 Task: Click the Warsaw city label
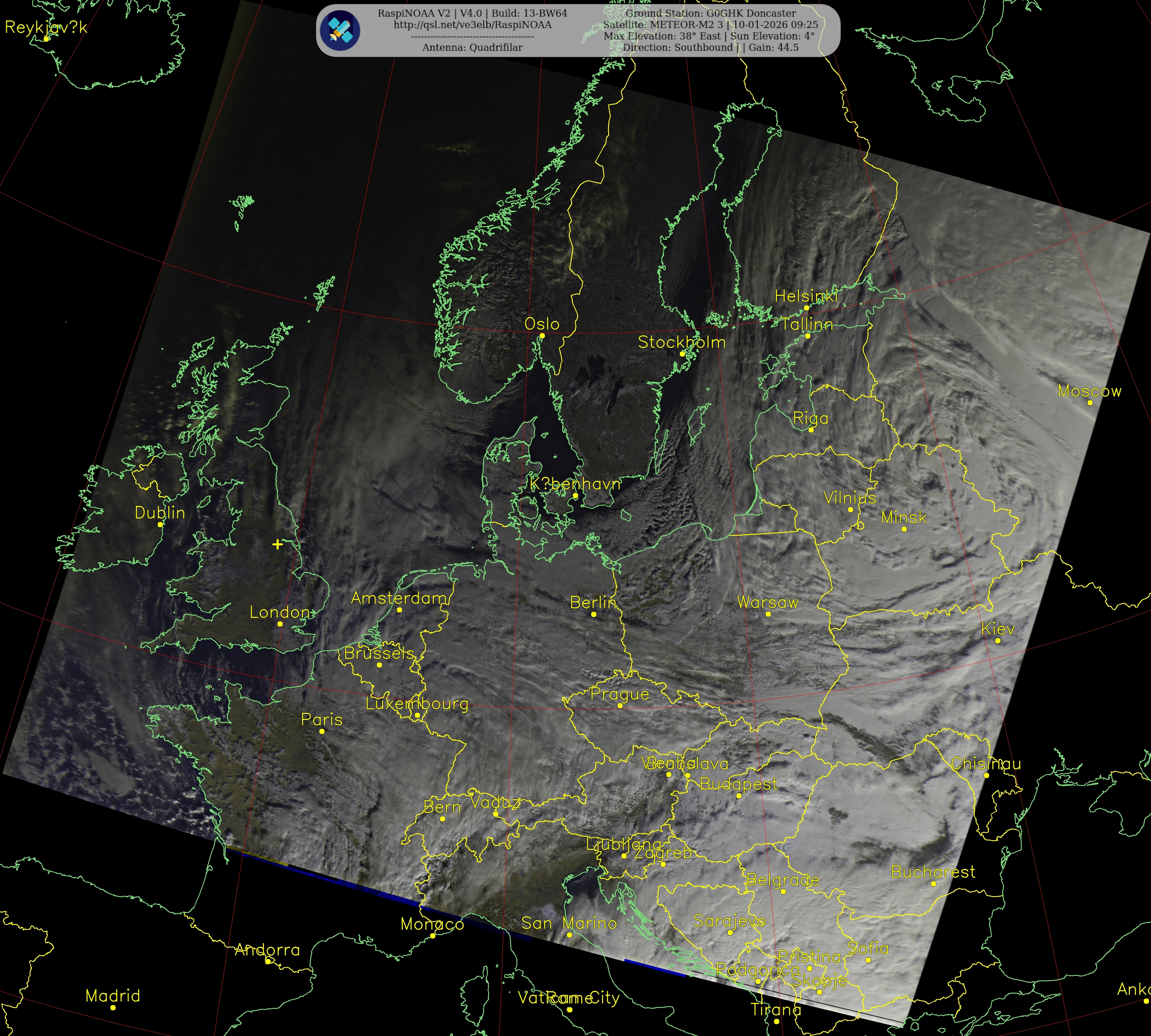pos(767,602)
